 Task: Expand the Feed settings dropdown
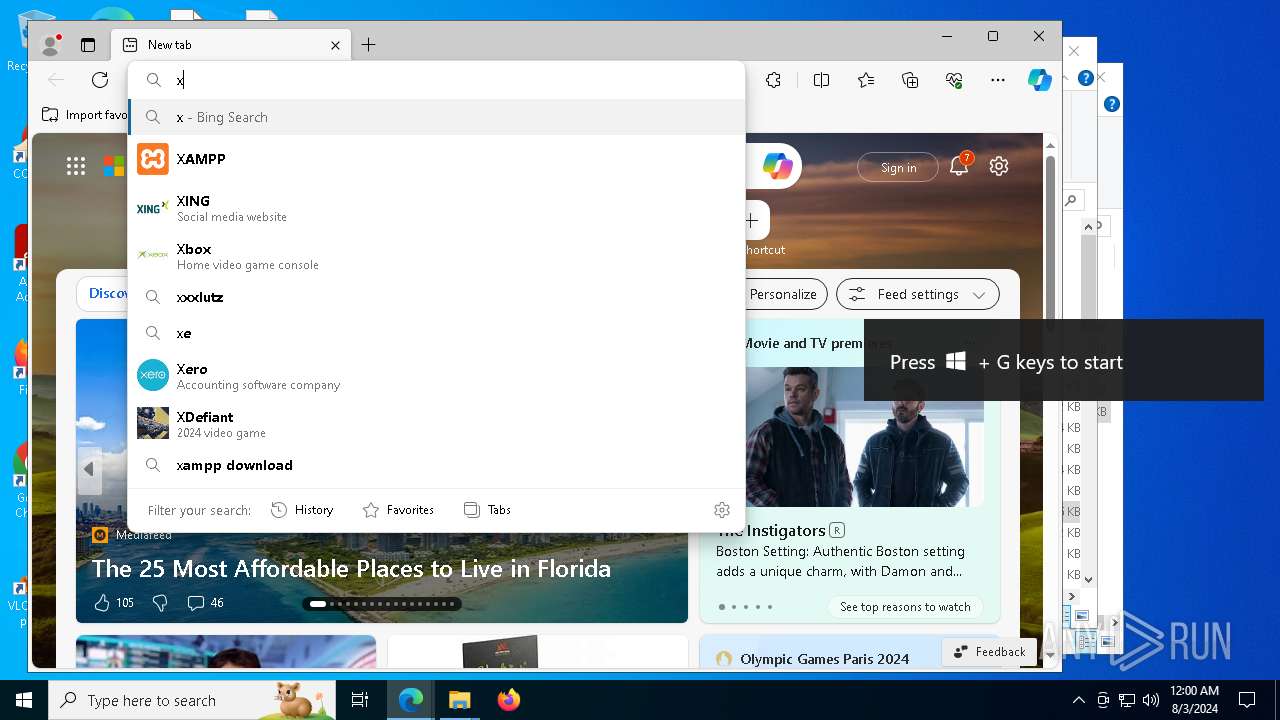tap(918, 294)
